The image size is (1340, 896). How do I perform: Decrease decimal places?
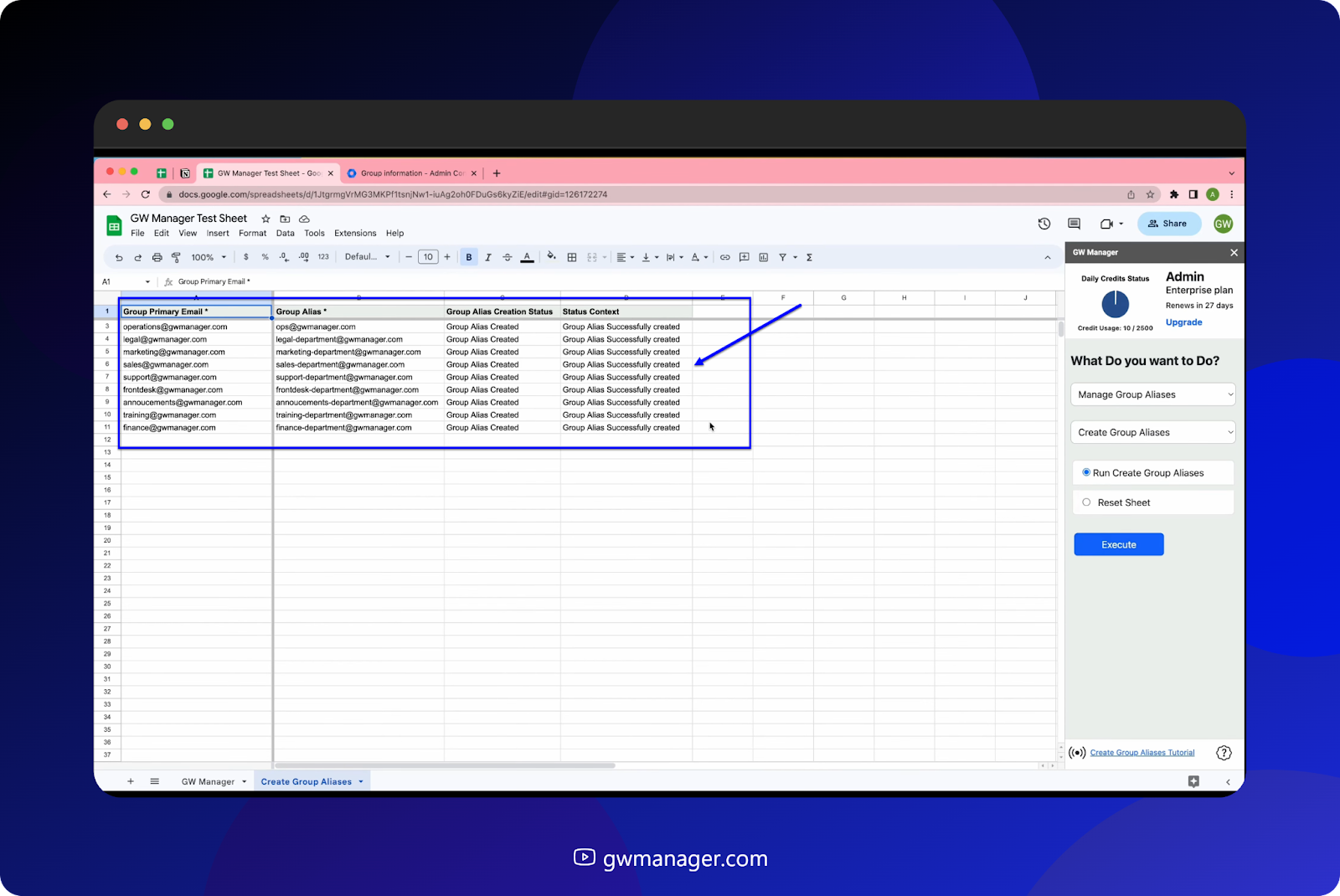(284, 257)
